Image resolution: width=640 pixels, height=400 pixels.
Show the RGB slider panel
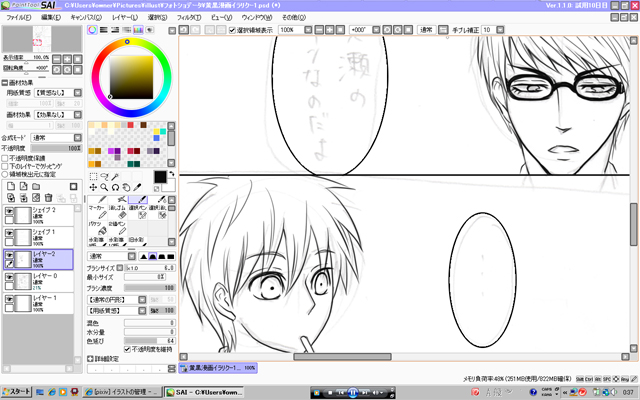[104, 30]
